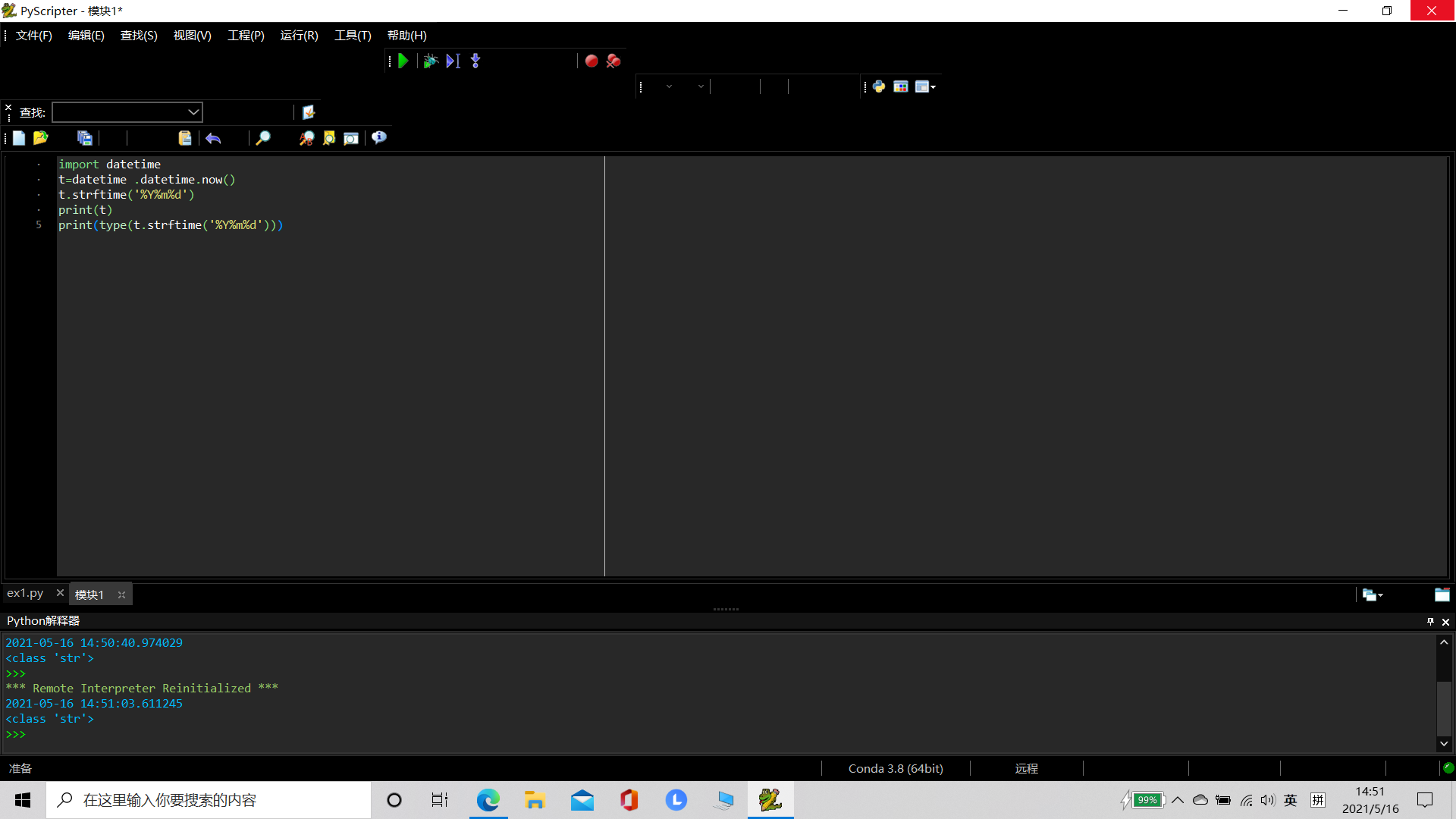Open the tab list dropdown beside editor tabs

click(1373, 595)
